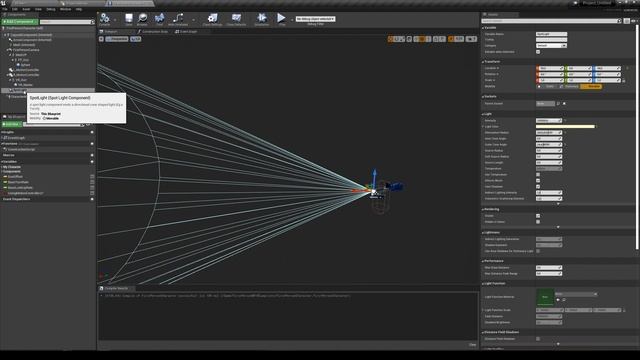This screenshot has width=640, height=360.
Task: Toggle the Editable when Inherited checkbox
Action: click(x=538, y=52)
